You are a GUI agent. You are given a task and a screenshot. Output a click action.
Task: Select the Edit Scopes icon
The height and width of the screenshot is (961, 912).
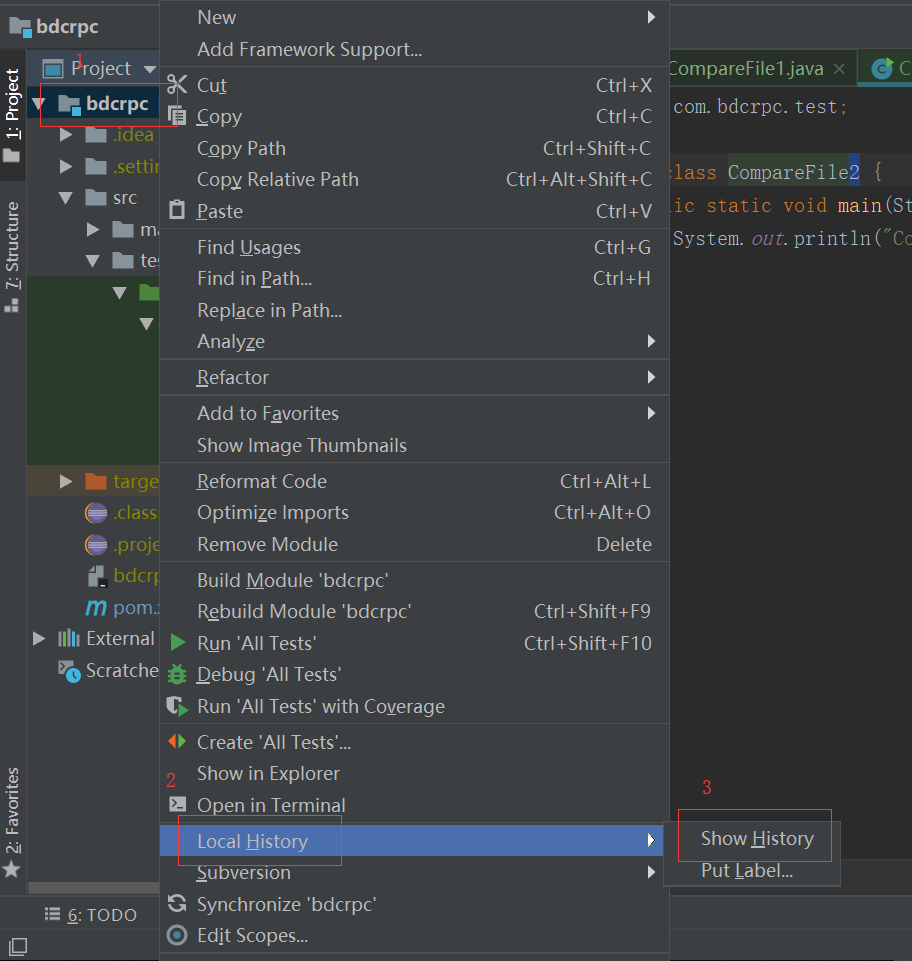[176, 935]
